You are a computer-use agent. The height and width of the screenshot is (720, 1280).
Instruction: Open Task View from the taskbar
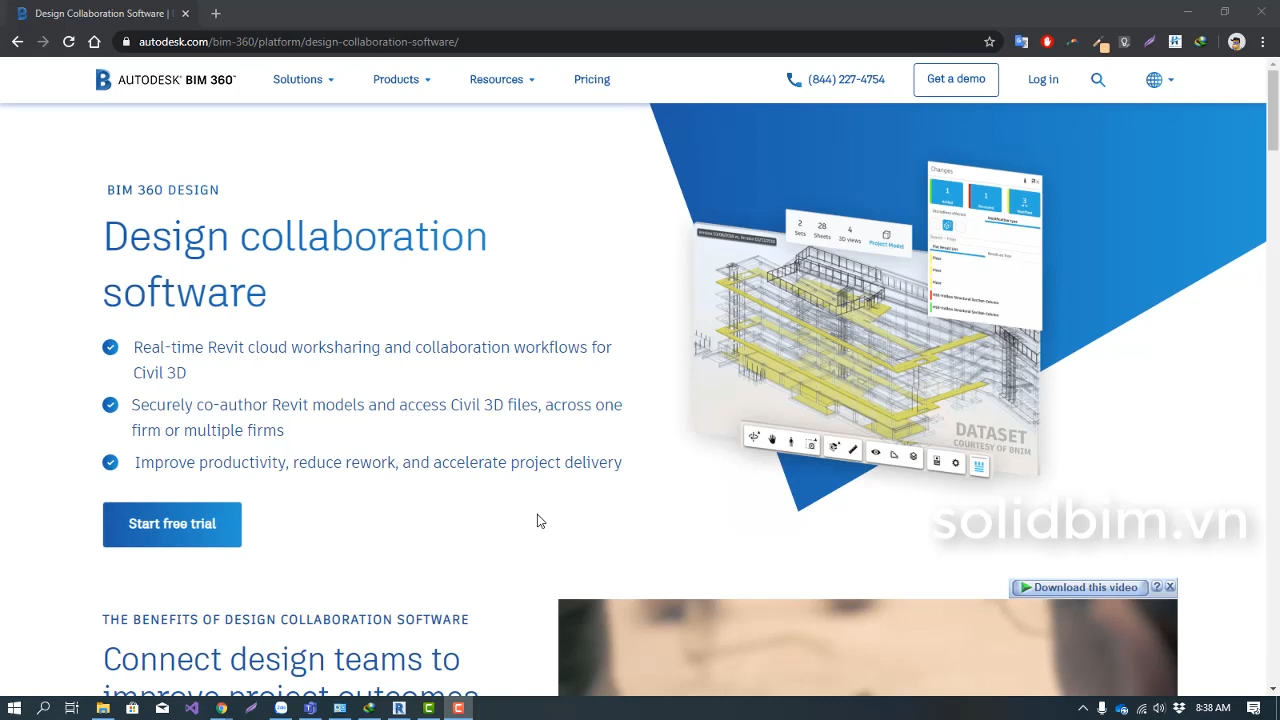click(x=72, y=708)
